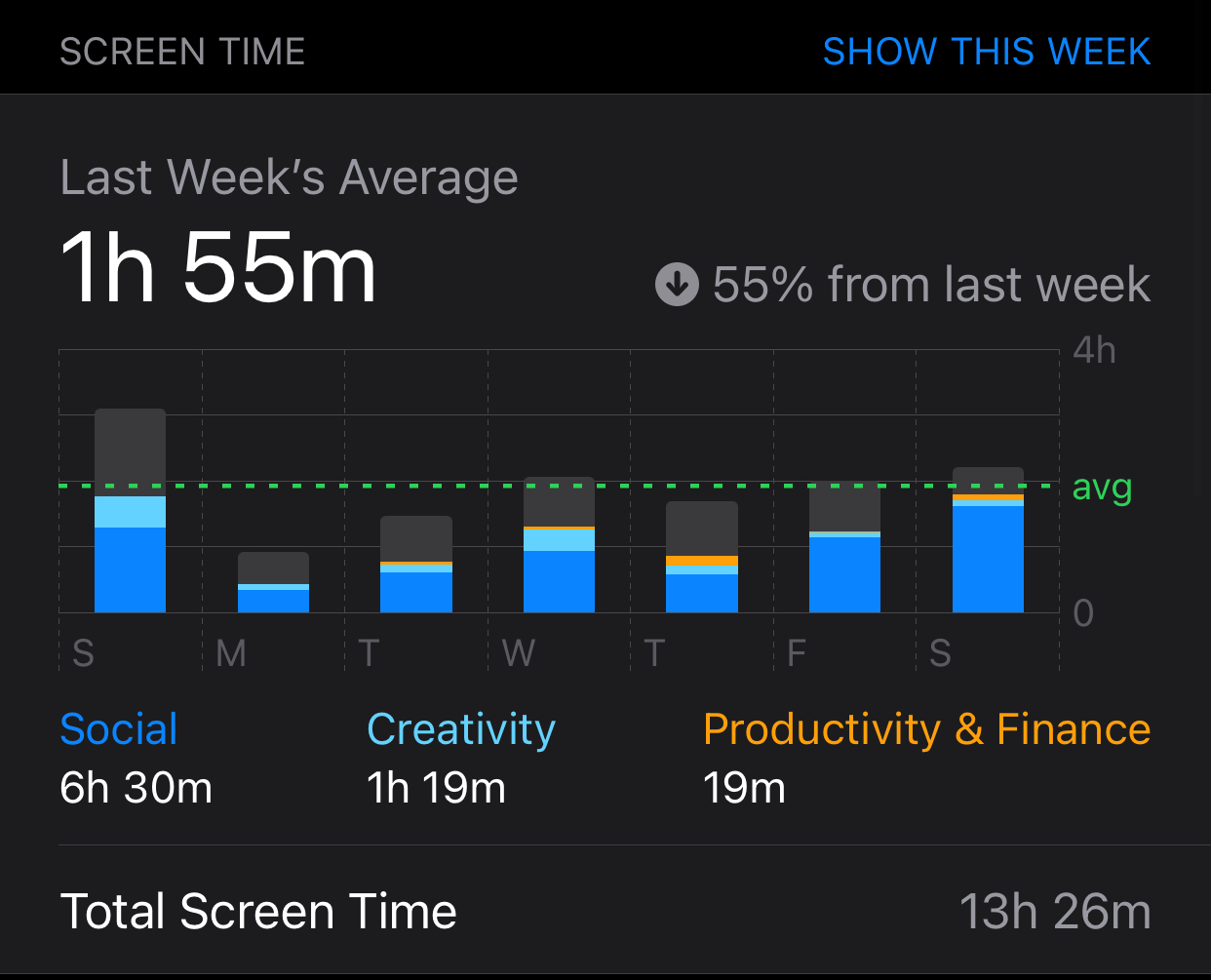The image size is (1211, 980).
Task: Tap the green avg line label
Action: [x=1102, y=486]
